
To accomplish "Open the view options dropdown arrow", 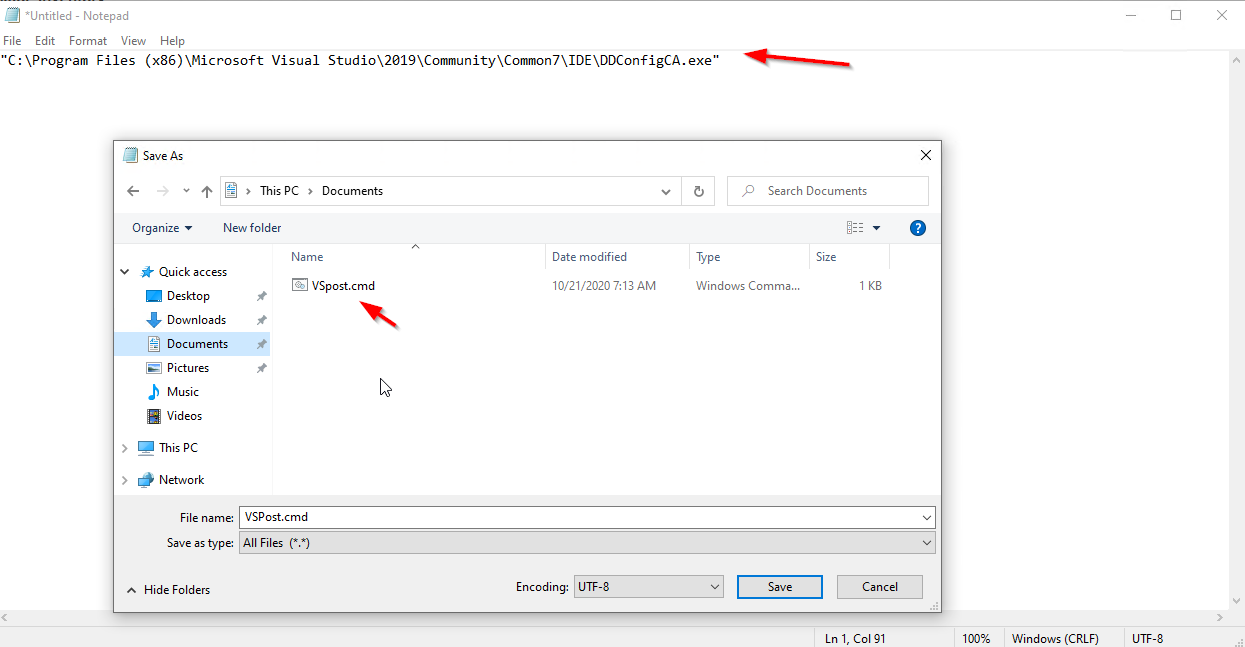I will click(x=877, y=228).
